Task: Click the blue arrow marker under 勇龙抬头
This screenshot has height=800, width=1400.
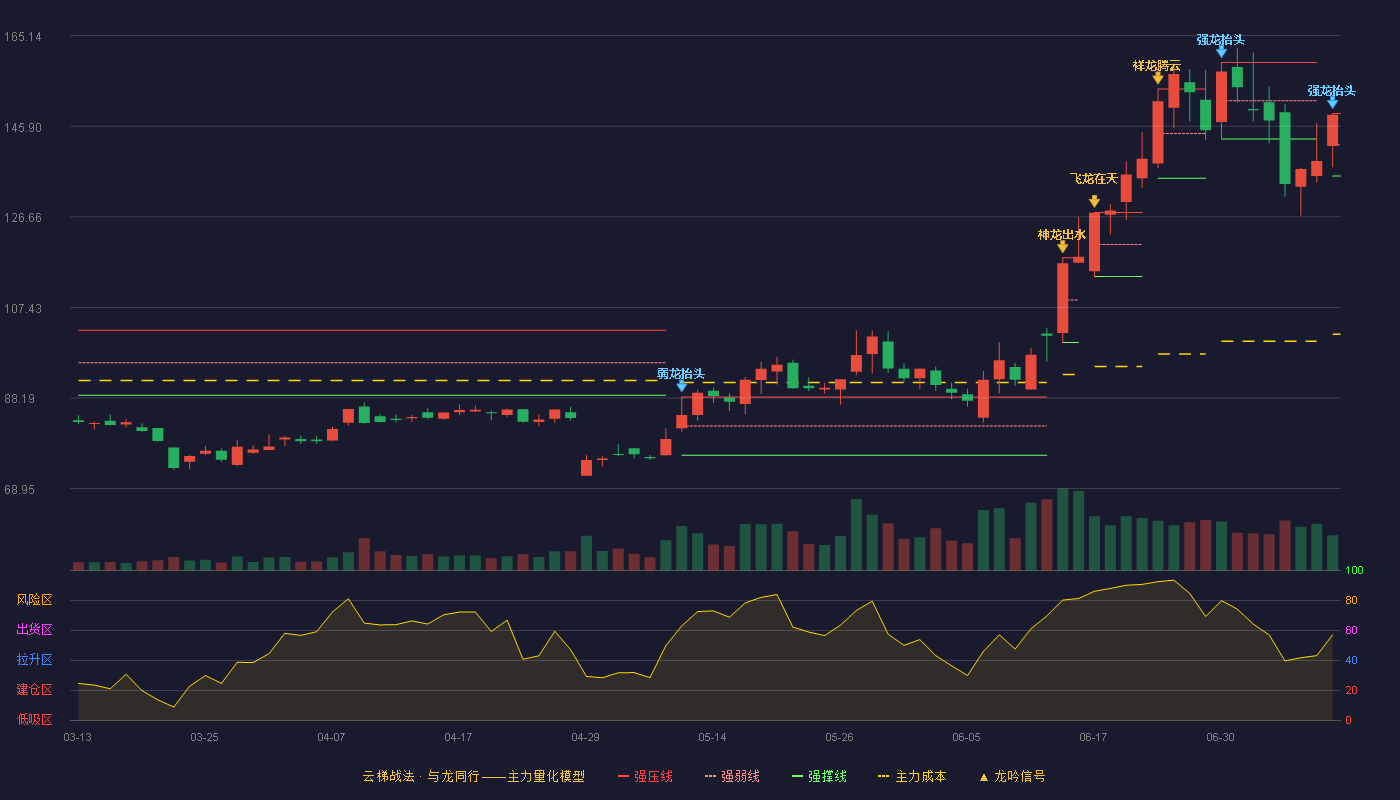Action: (x=681, y=386)
